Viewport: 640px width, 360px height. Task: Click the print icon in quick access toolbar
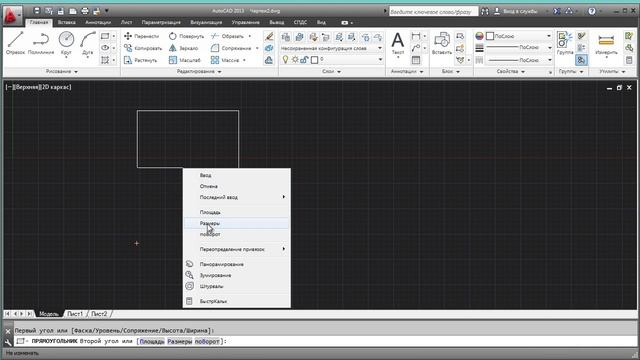(x=85, y=11)
